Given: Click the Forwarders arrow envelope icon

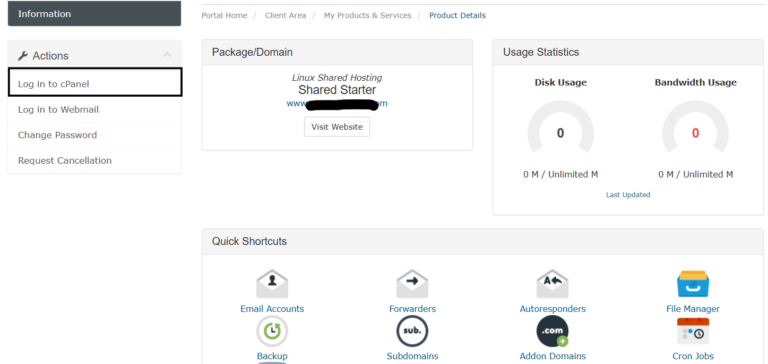Looking at the screenshot, I should coord(412,284).
